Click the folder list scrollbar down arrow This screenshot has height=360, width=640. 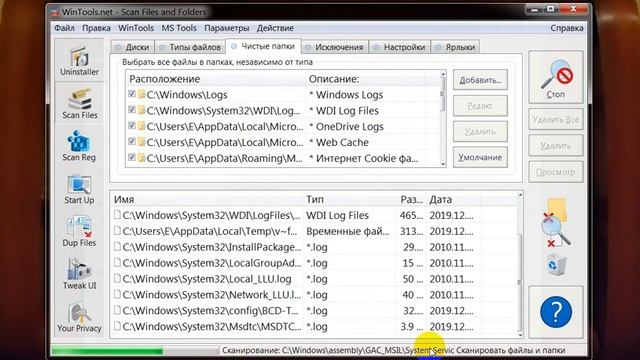[443, 163]
